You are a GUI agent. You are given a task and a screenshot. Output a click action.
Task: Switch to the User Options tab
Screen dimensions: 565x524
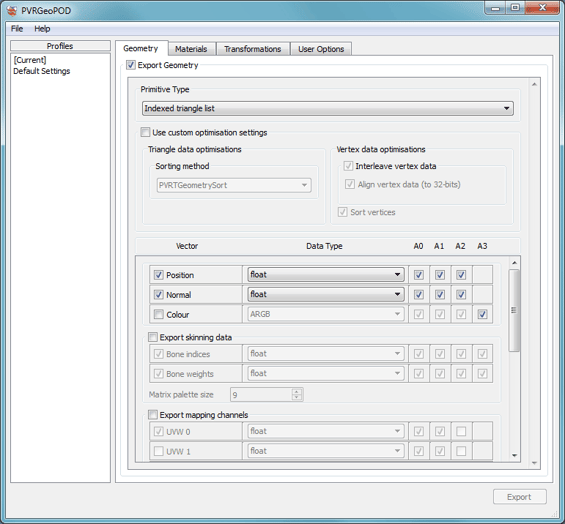321,49
